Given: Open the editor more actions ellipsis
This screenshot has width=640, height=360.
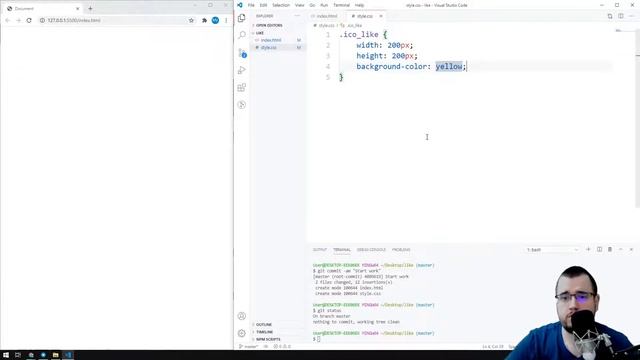Looking at the screenshot, I should click(631, 16).
